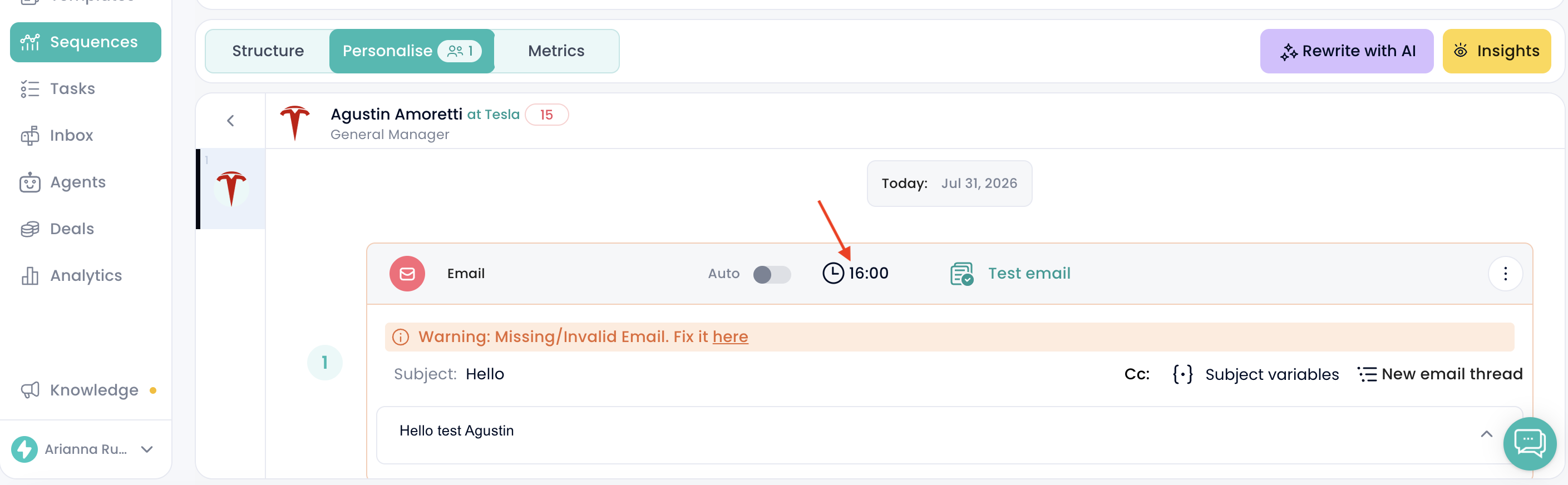Viewport: 1568px width, 485px height.
Task: Collapse the email body with chevron
Action: (x=1486, y=434)
